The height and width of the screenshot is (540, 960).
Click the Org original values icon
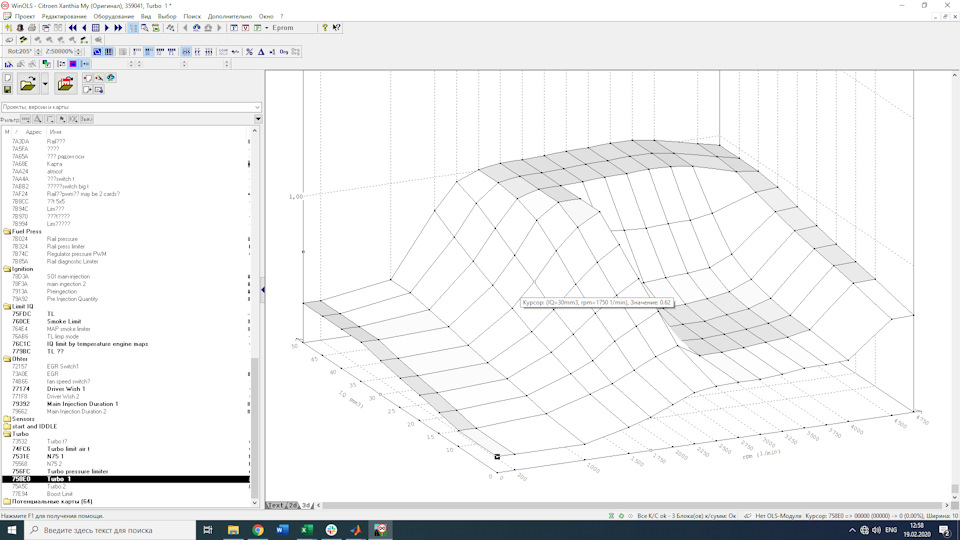283,52
